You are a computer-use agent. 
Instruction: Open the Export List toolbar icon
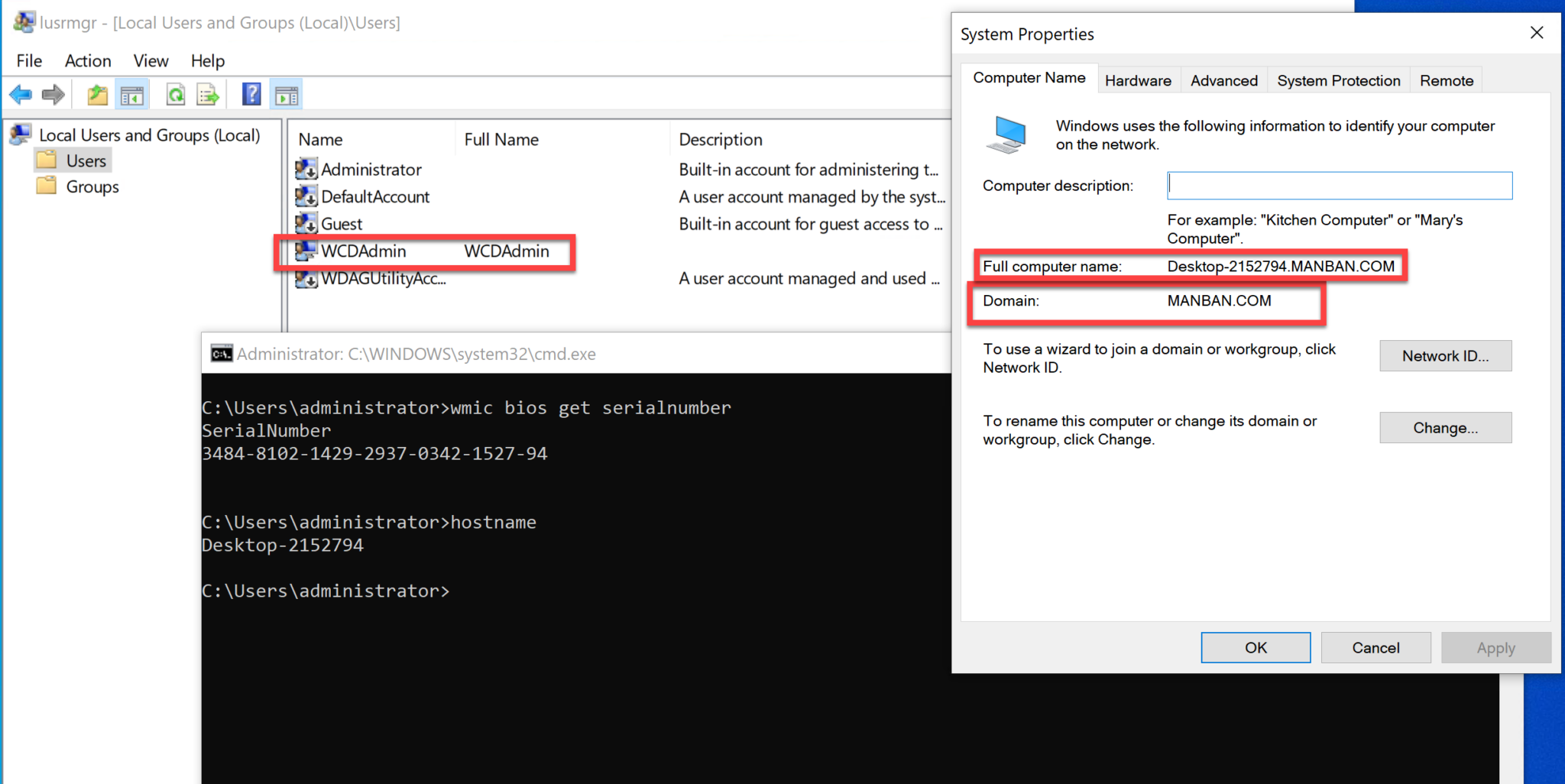[208, 94]
